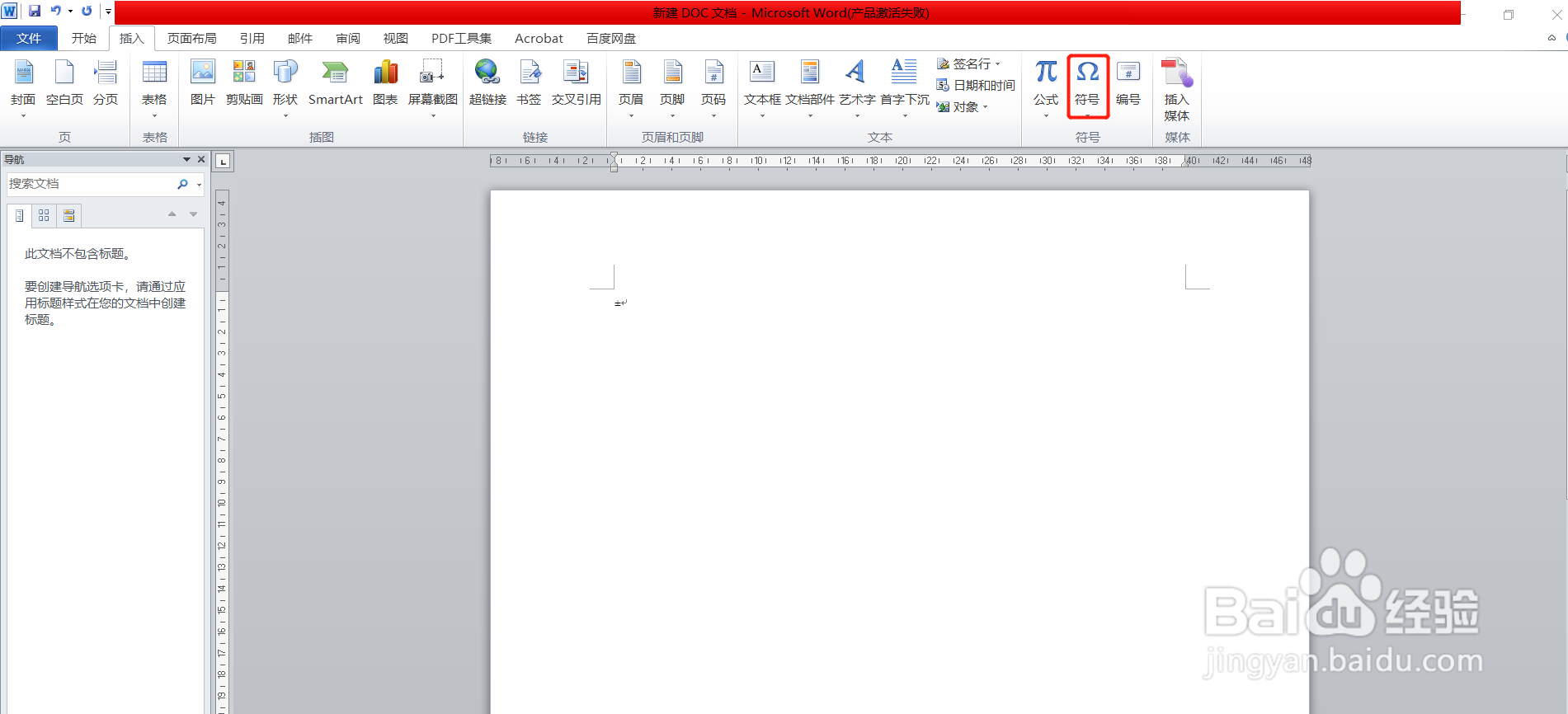
Task: Insert an object (对象)
Action: 958,106
